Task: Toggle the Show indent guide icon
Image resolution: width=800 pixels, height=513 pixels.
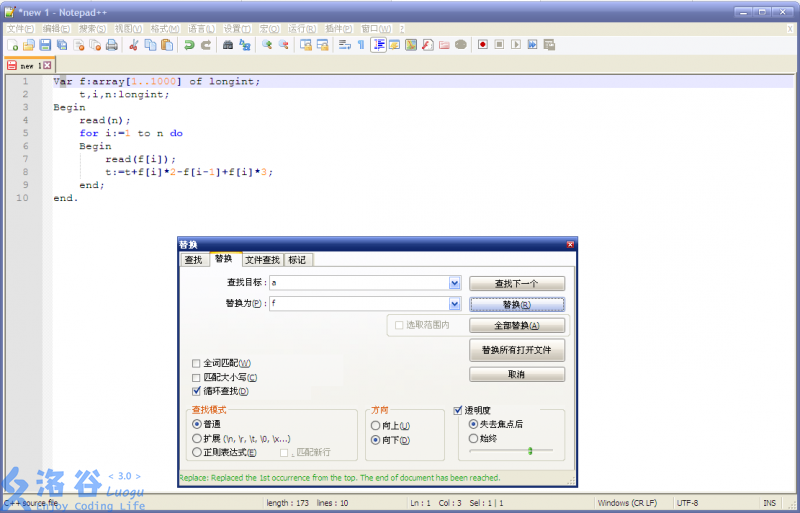Action: [378, 45]
